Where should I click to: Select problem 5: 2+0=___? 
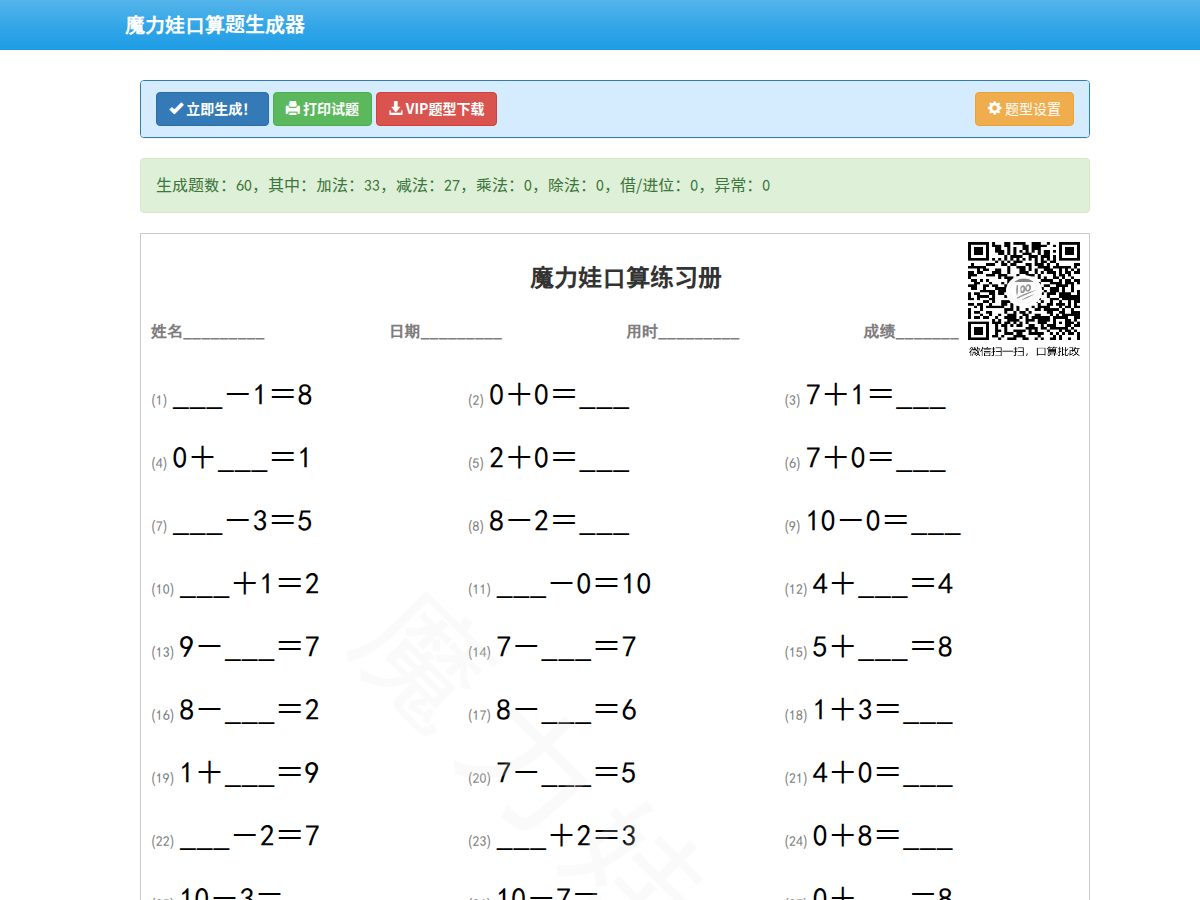[549, 459]
